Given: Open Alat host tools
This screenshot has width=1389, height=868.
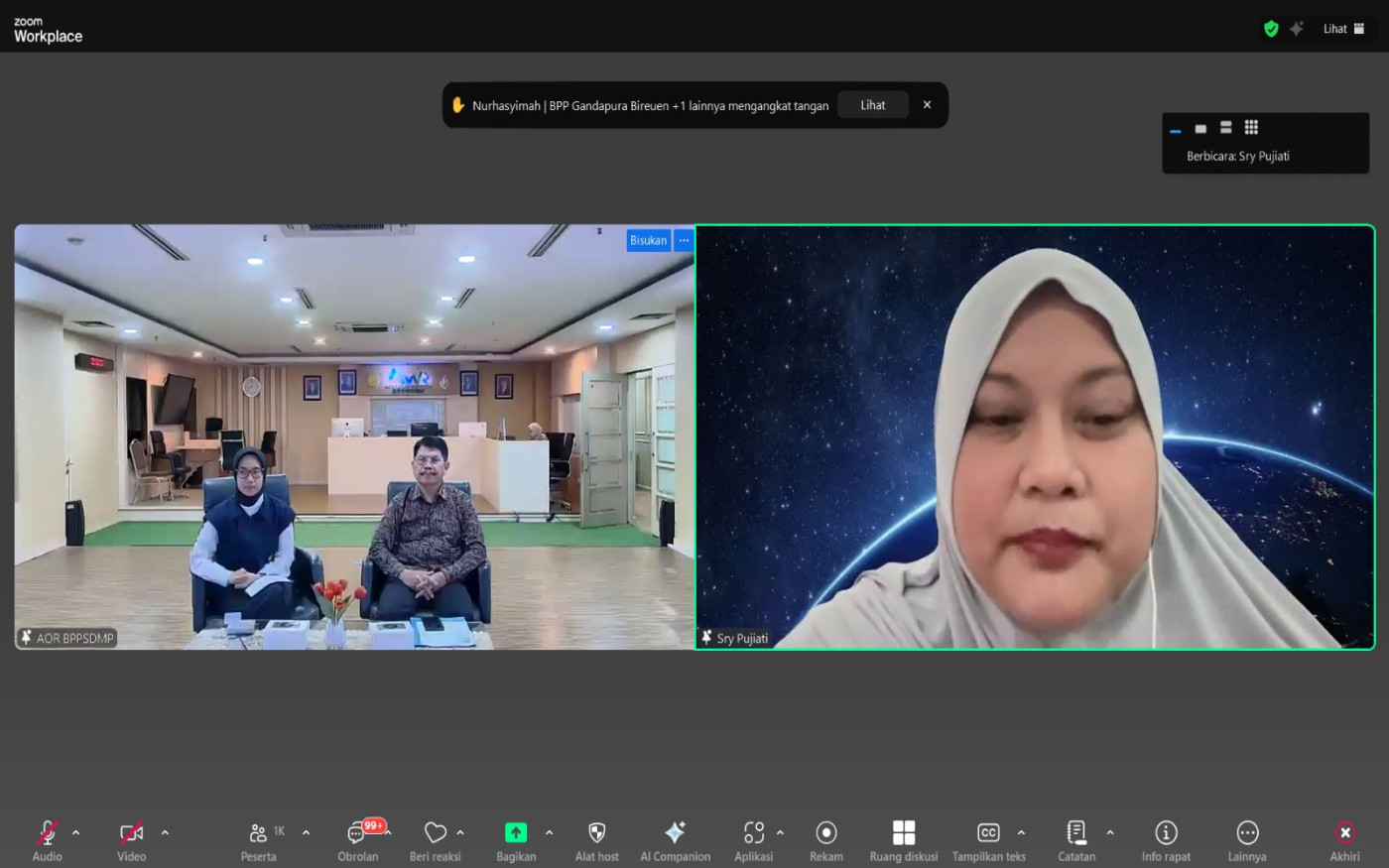Looking at the screenshot, I should tap(596, 839).
